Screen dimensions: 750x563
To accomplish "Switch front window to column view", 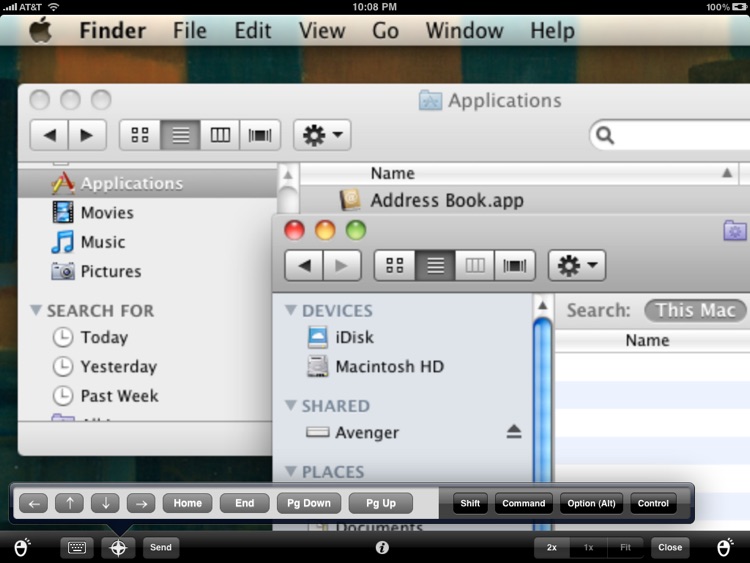I will click(x=475, y=265).
